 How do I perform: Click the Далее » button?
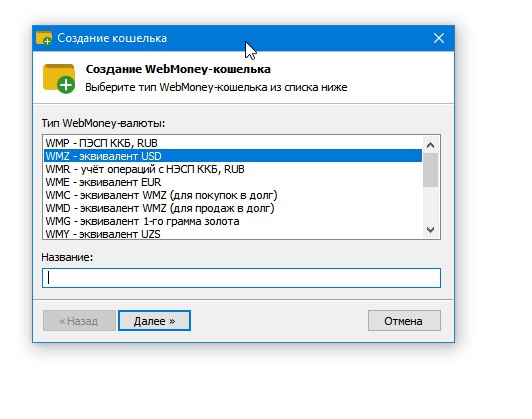tap(154, 321)
